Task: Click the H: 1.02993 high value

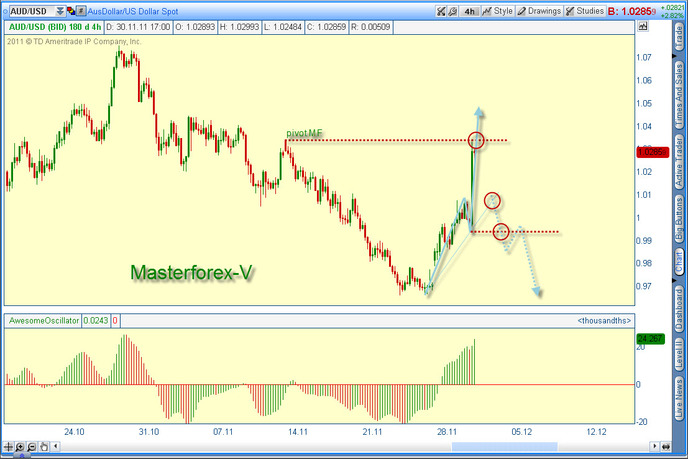Action: [239, 27]
